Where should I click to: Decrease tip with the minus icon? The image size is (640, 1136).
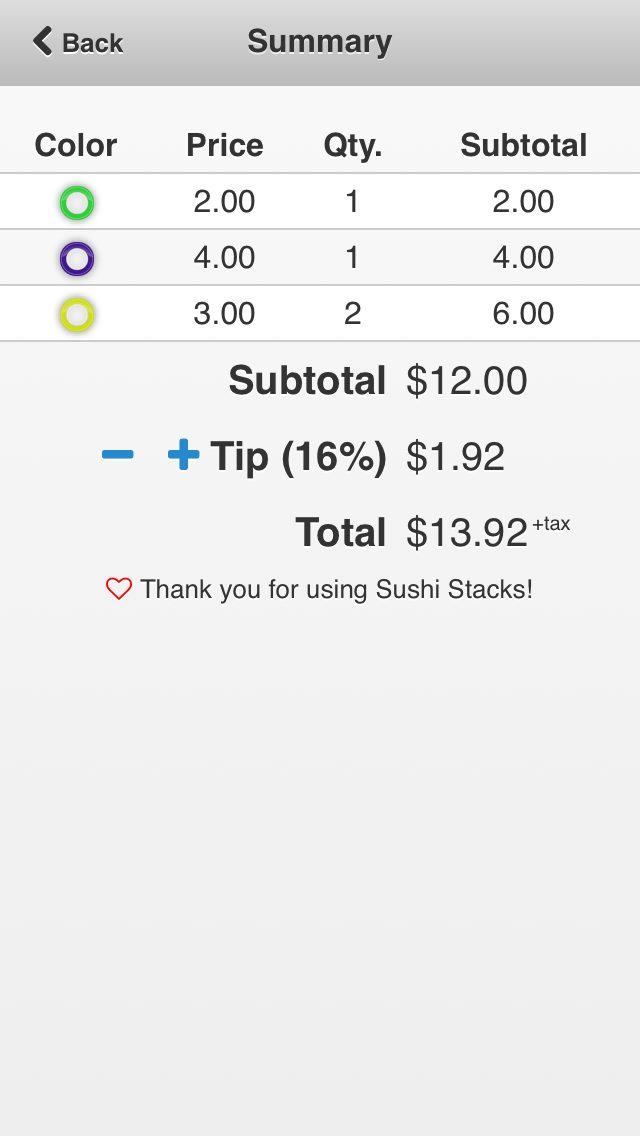pos(117,455)
